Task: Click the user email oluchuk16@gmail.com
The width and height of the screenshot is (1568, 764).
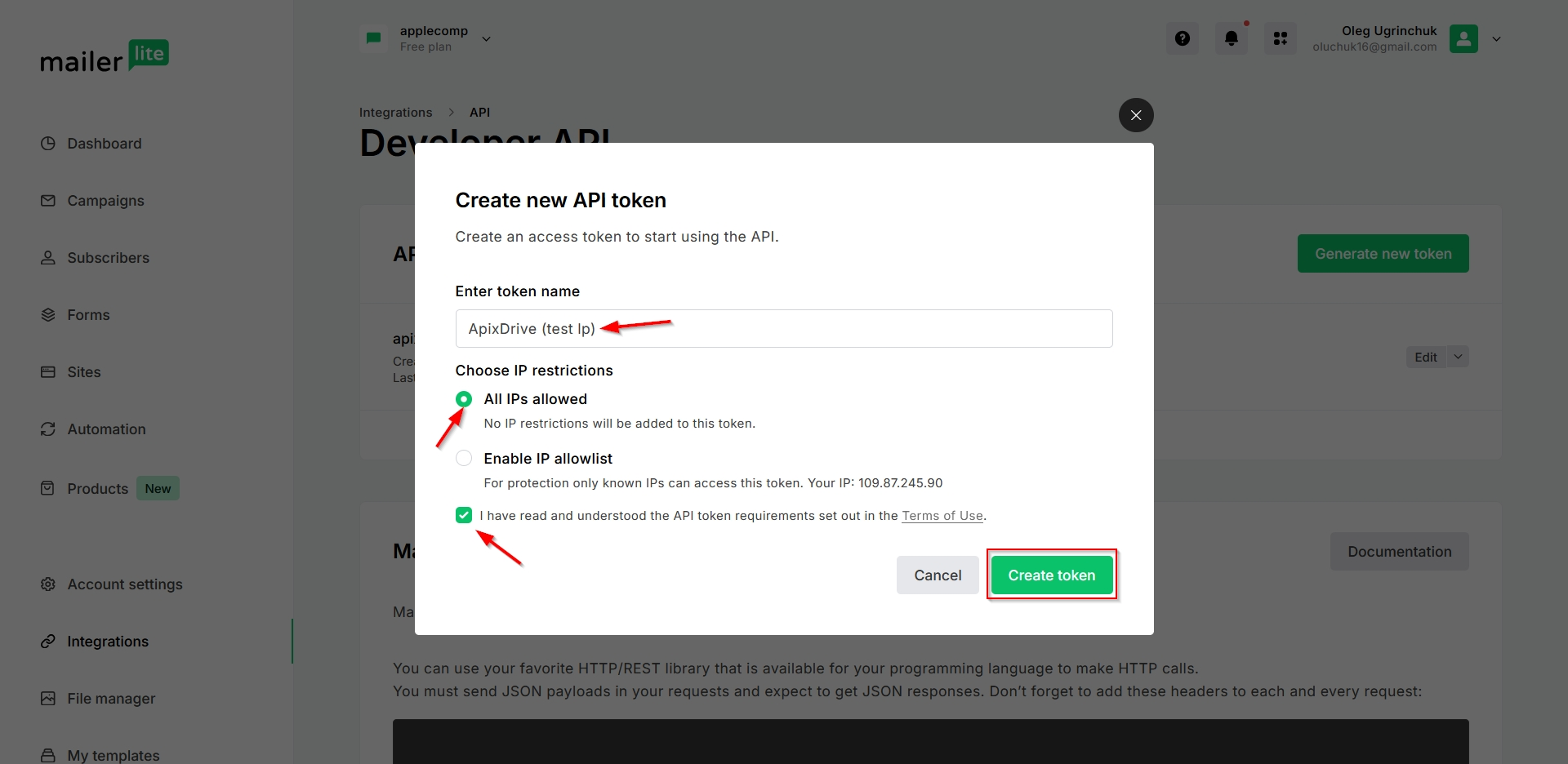Action: coord(1374,47)
